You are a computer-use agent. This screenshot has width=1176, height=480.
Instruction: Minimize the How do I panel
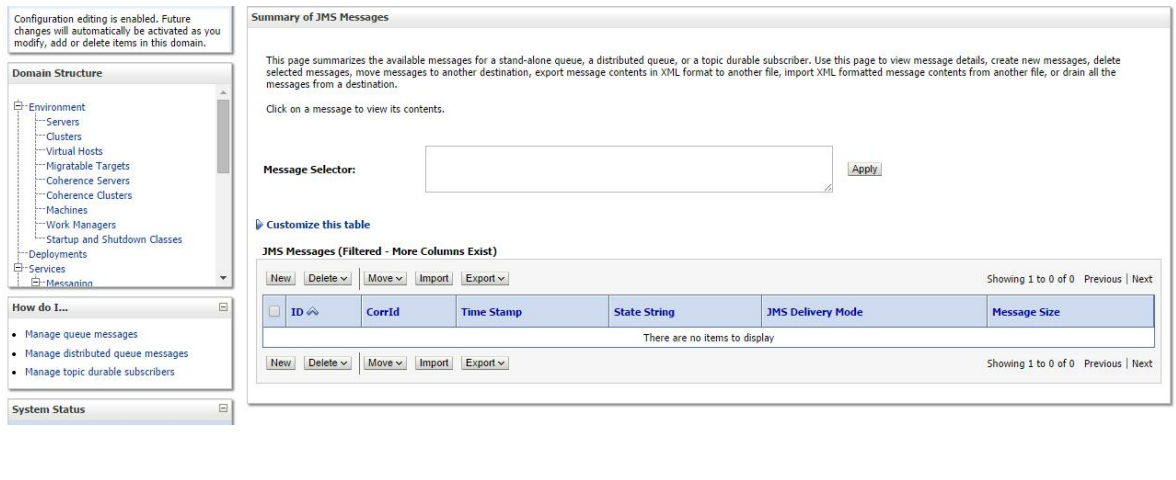(x=223, y=307)
